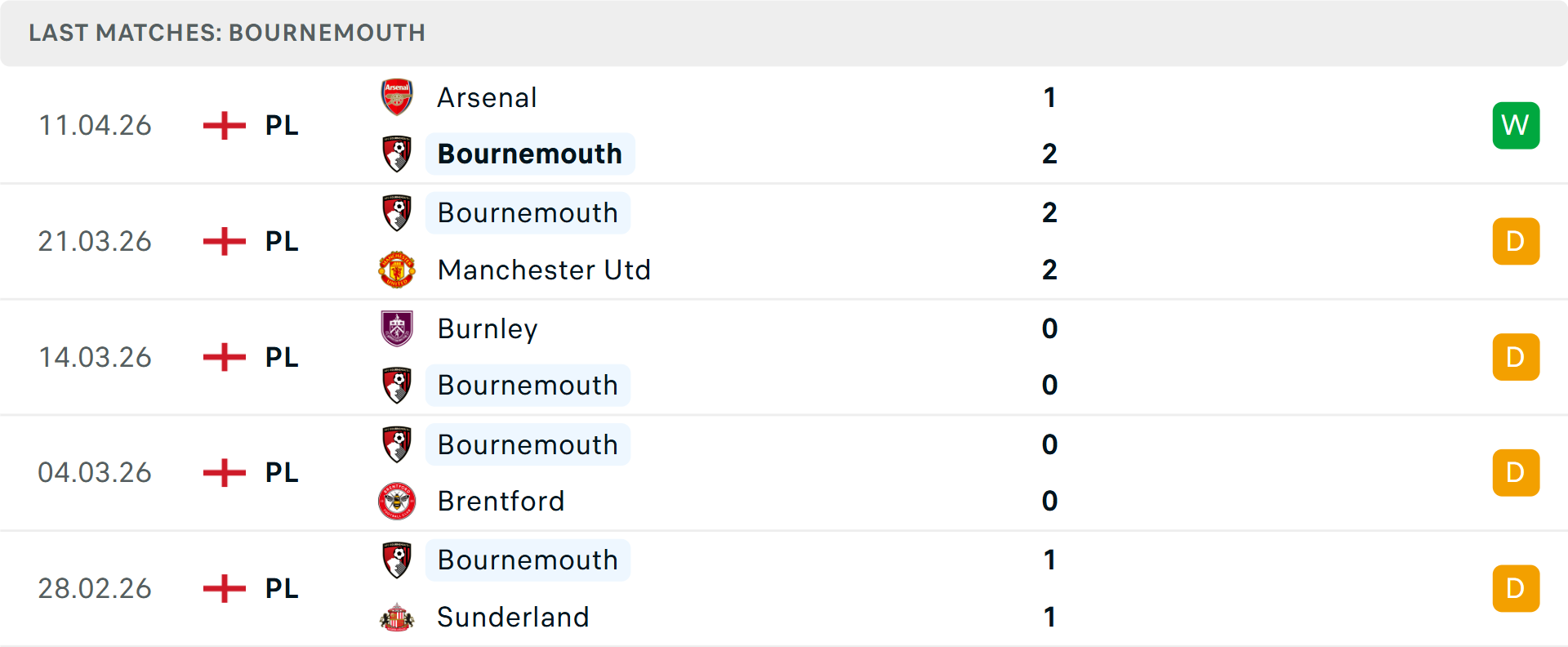Open the PL competition link for 21.03.26

[280, 241]
